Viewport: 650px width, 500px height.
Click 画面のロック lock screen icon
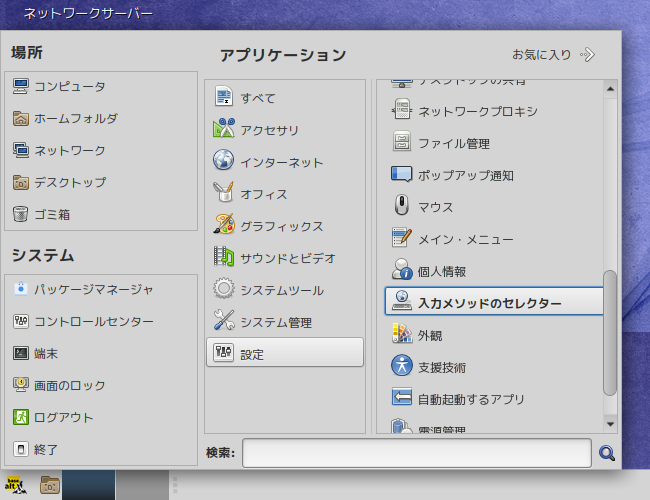point(21,385)
